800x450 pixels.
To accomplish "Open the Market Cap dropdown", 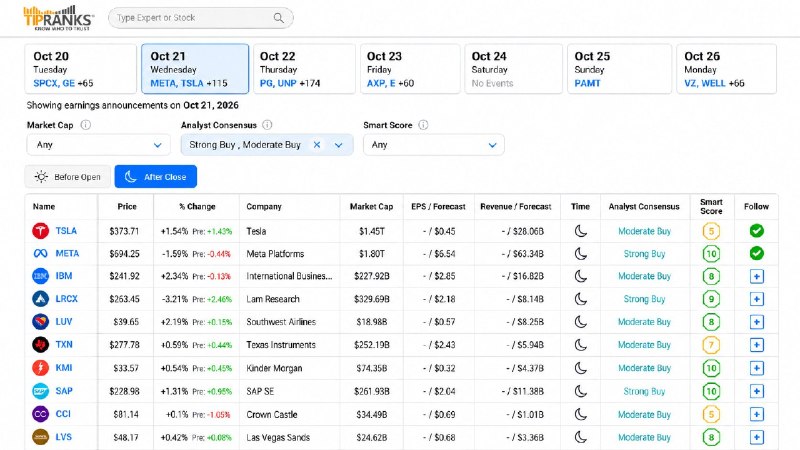I will [x=98, y=145].
